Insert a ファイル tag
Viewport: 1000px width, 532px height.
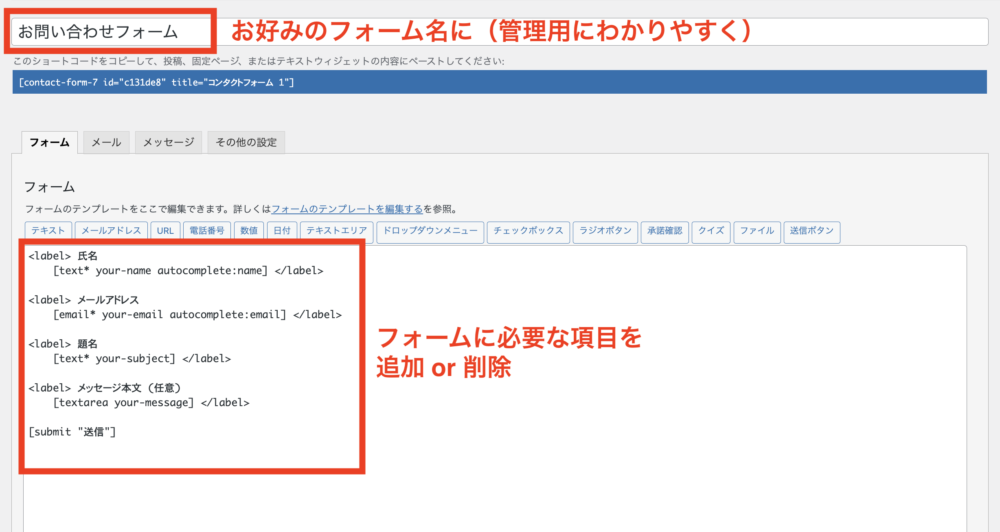757,231
